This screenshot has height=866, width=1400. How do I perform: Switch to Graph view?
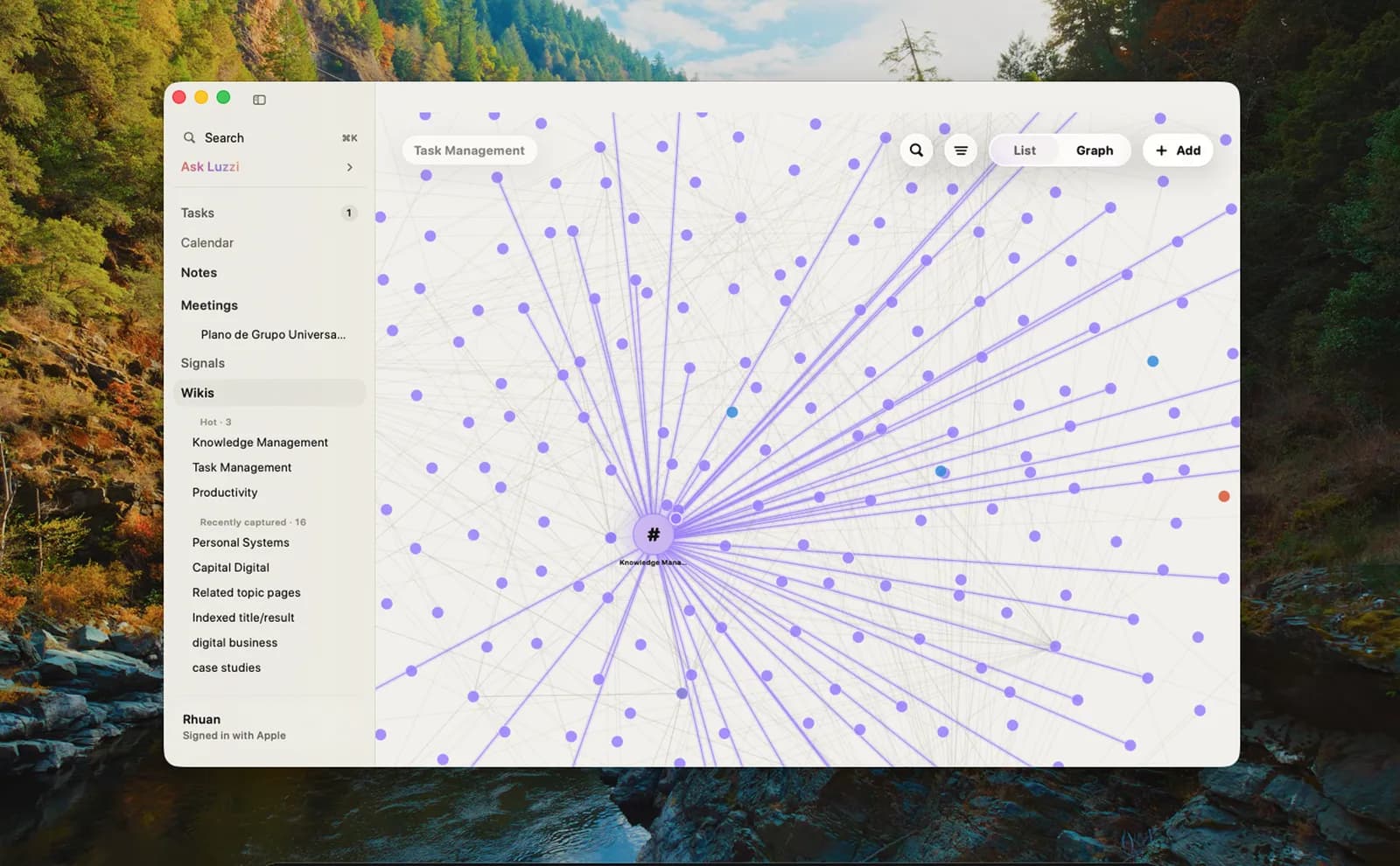1095,150
